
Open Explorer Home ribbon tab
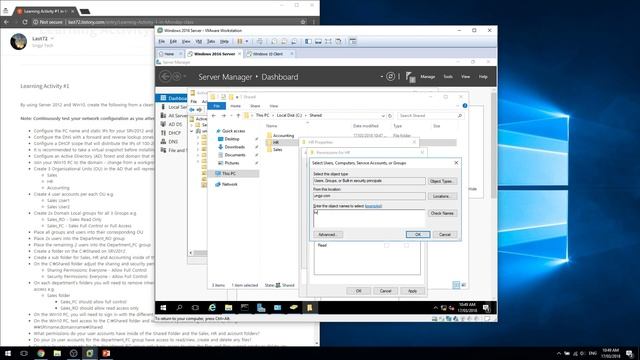tap(236, 106)
